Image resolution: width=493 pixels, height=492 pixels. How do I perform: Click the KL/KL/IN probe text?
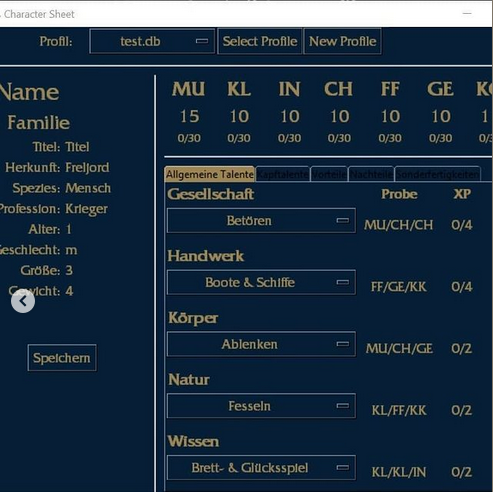coord(399,472)
